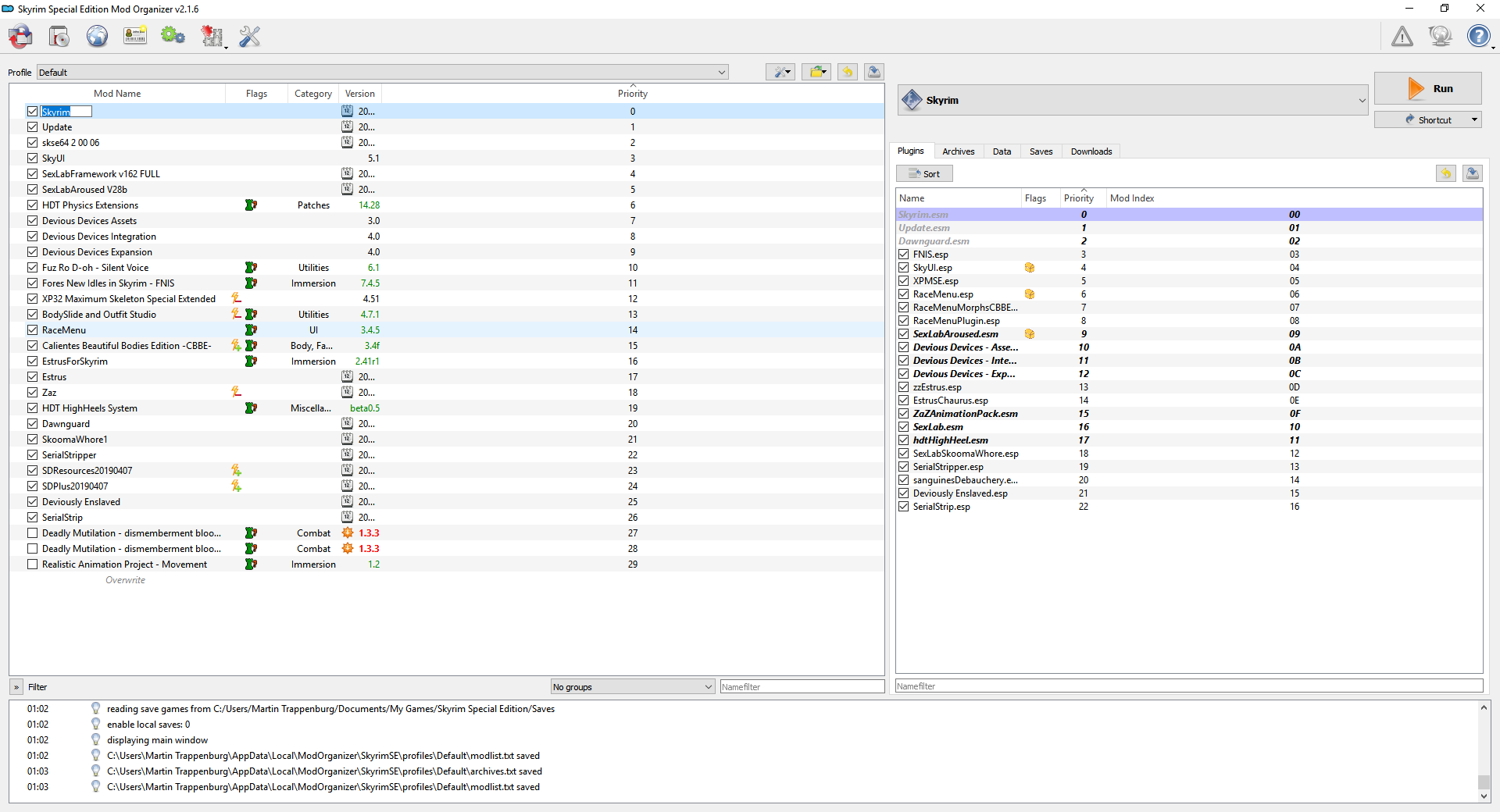Toggle the Dawnguard mod checkbox
Image resolution: width=1500 pixels, height=812 pixels.
pos(32,424)
